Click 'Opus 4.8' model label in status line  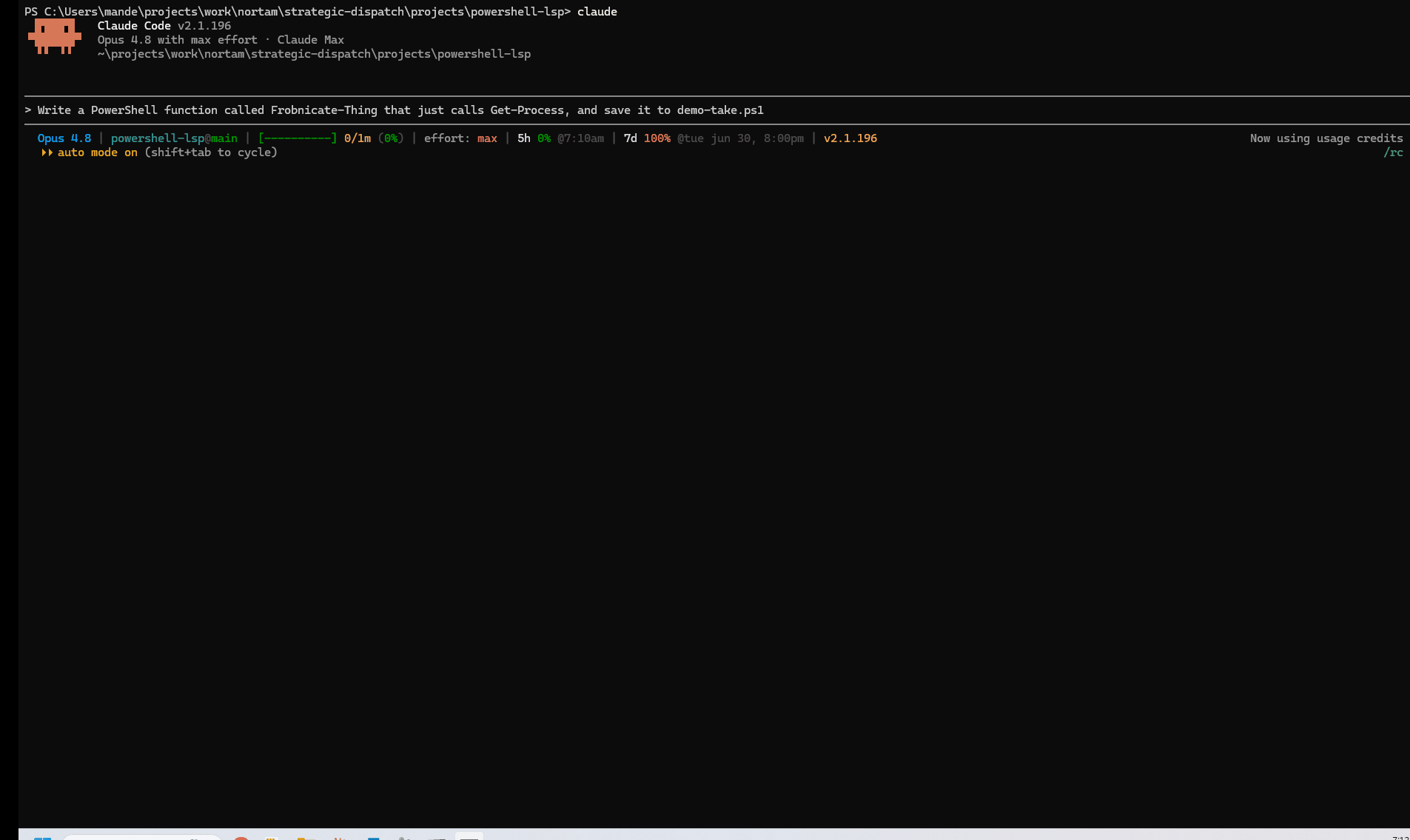64,138
